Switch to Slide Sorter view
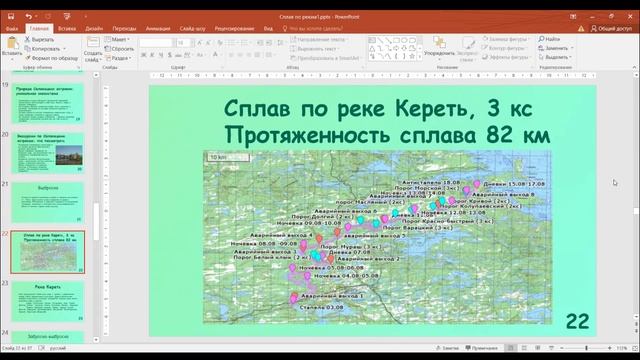 click(524, 348)
